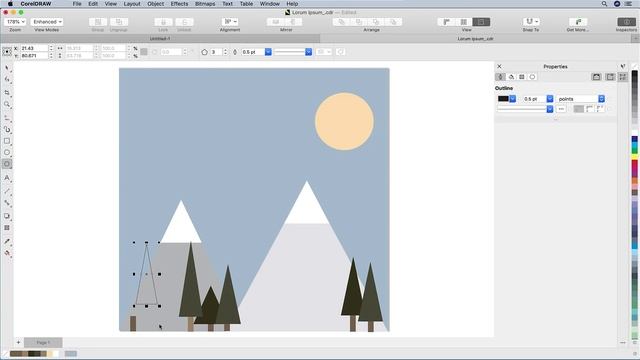Open the Layout menu
The width and height of the screenshot is (640, 360).
point(132,4)
